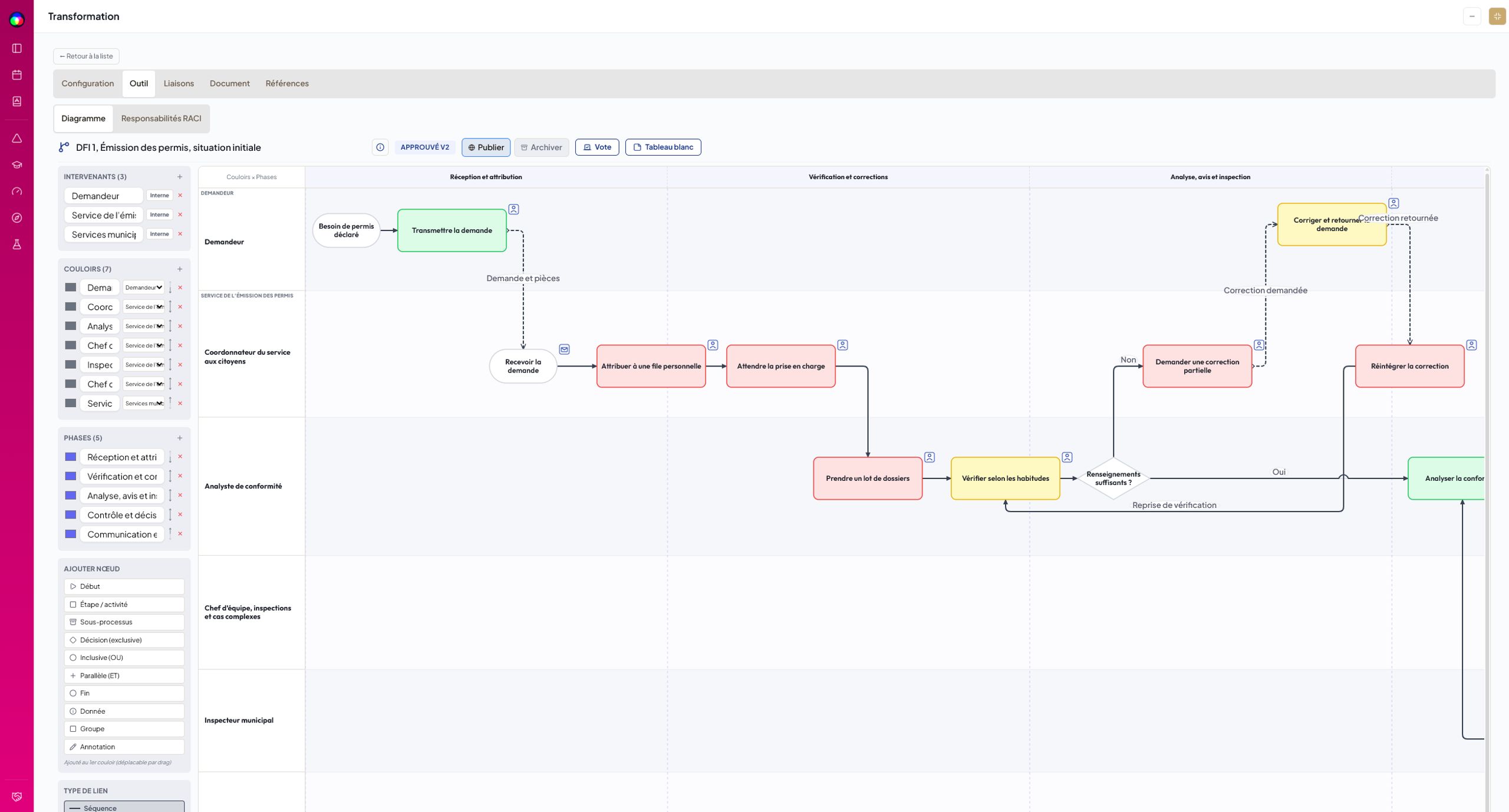1509x812 pixels.
Task: Click the graduation cap icon in the sidebar
Action: click(17, 165)
